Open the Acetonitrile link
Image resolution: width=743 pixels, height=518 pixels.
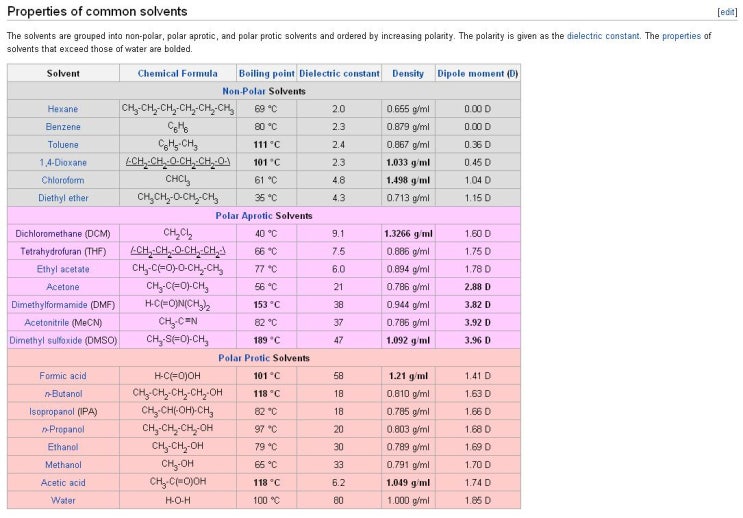[x=48, y=323]
